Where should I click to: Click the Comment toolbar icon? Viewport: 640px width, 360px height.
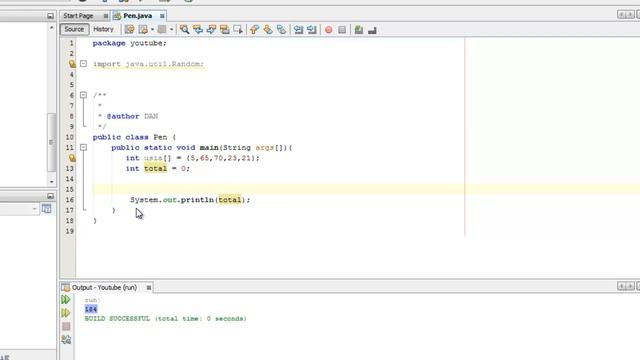[359, 29]
